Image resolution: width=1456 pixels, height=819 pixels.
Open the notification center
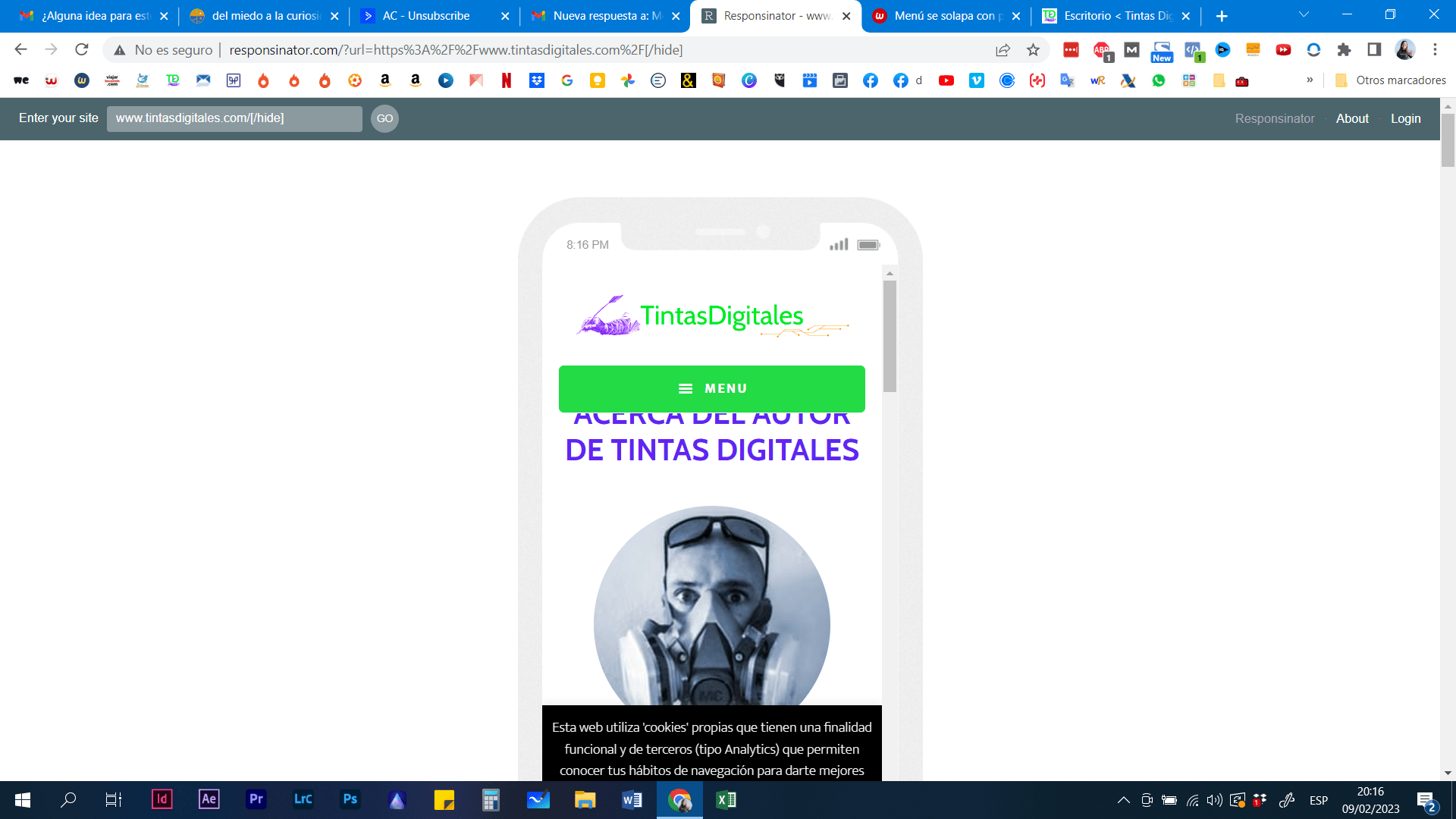(1426, 801)
